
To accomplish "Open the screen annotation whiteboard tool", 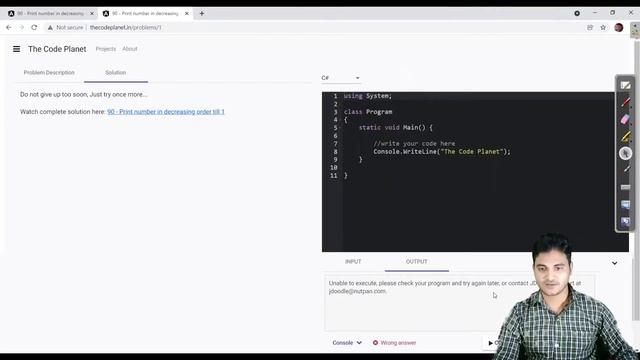I will 625,85.
